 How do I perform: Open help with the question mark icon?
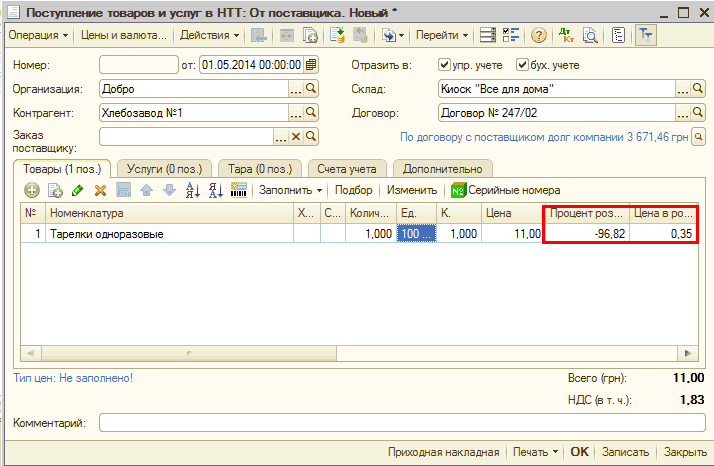pyautogui.click(x=539, y=35)
